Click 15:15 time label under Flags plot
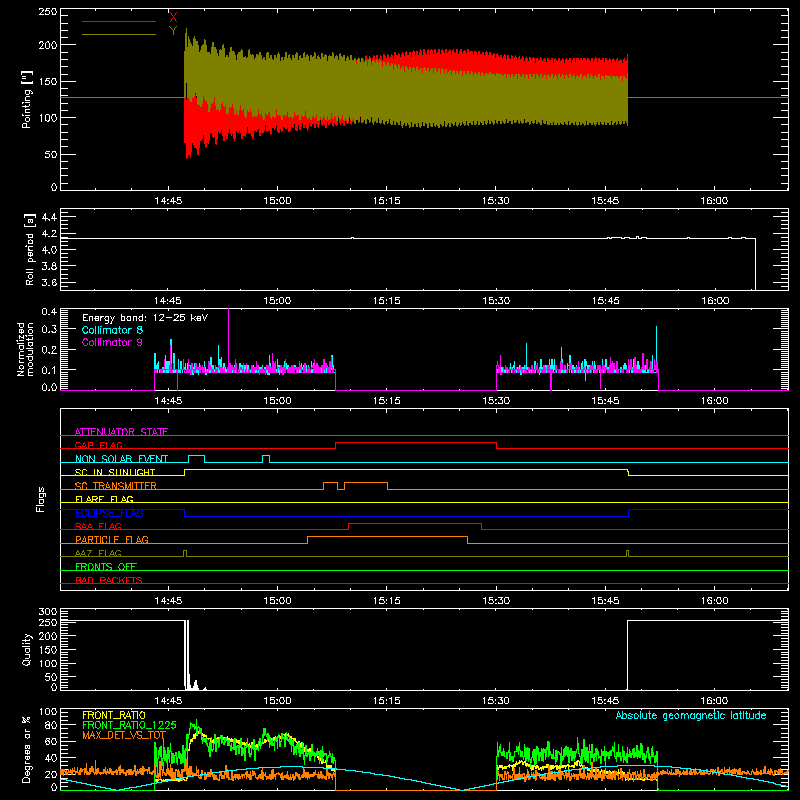 click(386, 601)
